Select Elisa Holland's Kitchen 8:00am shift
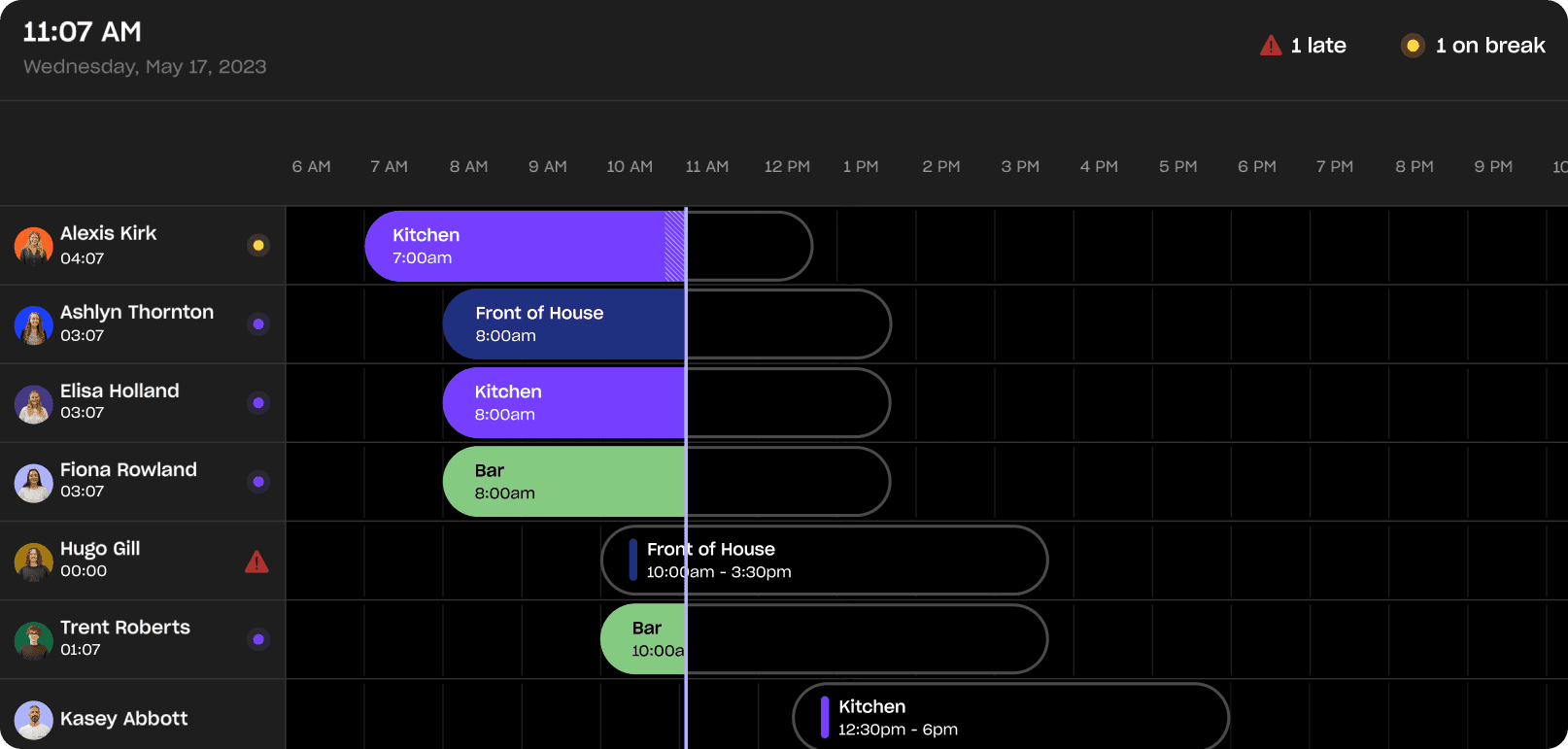The width and height of the screenshot is (1568, 749). (563, 403)
